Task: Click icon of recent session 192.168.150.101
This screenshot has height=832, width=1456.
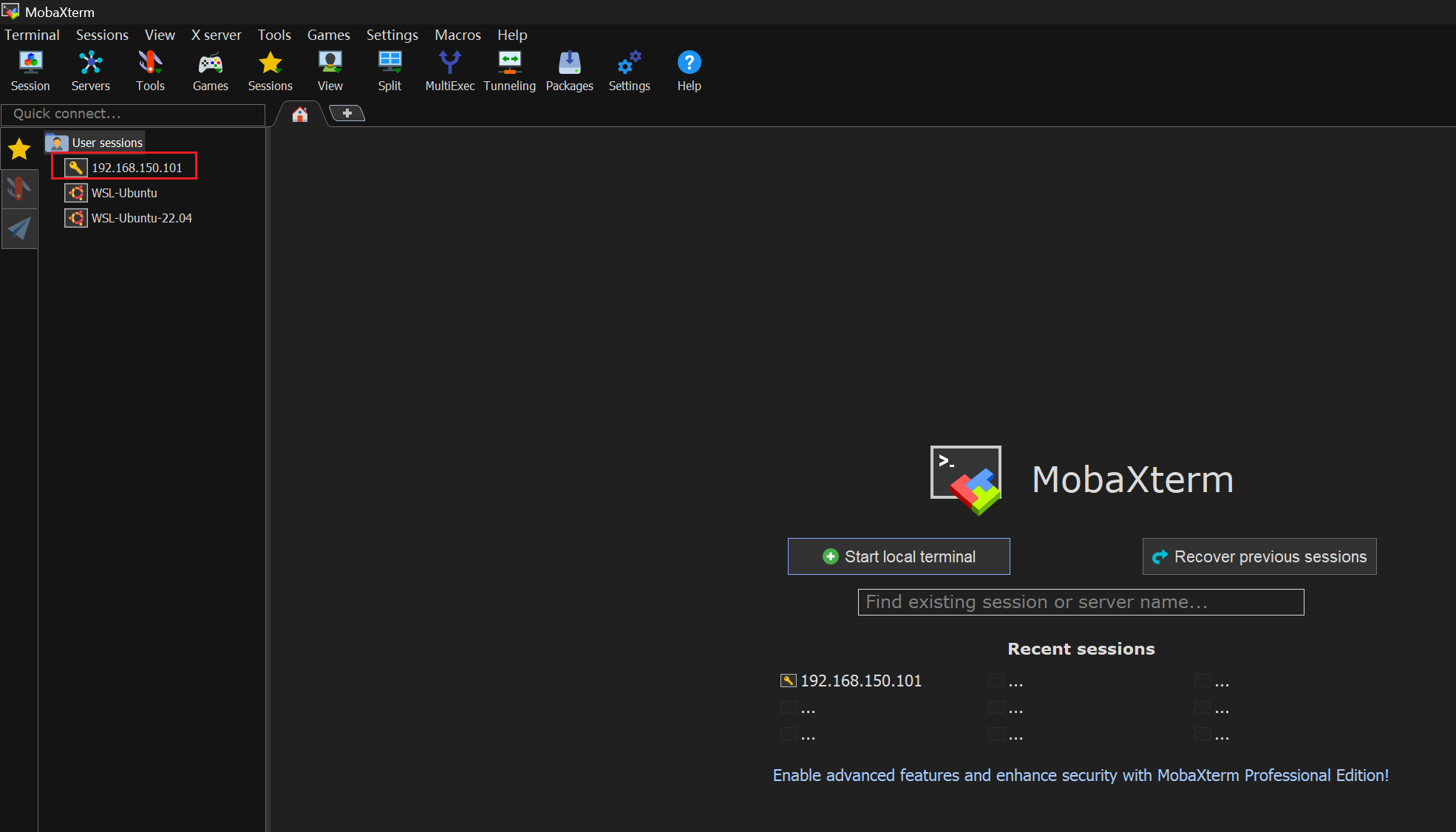Action: point(789,681)
